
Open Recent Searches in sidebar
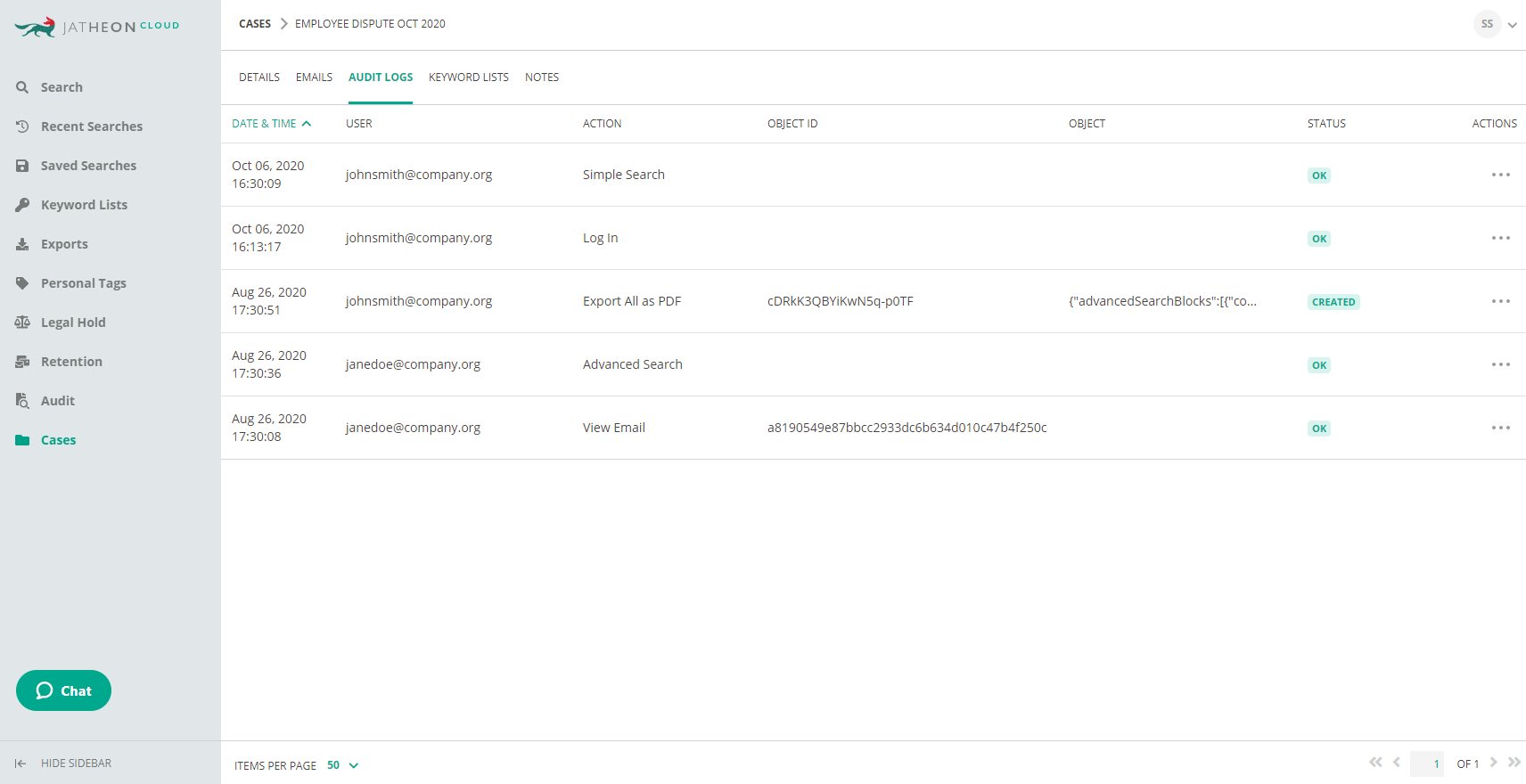tap(92, 127)
